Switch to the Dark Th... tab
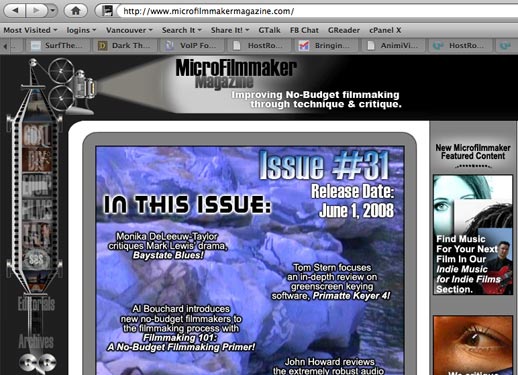The image size is (518, 375). point(125,46)
